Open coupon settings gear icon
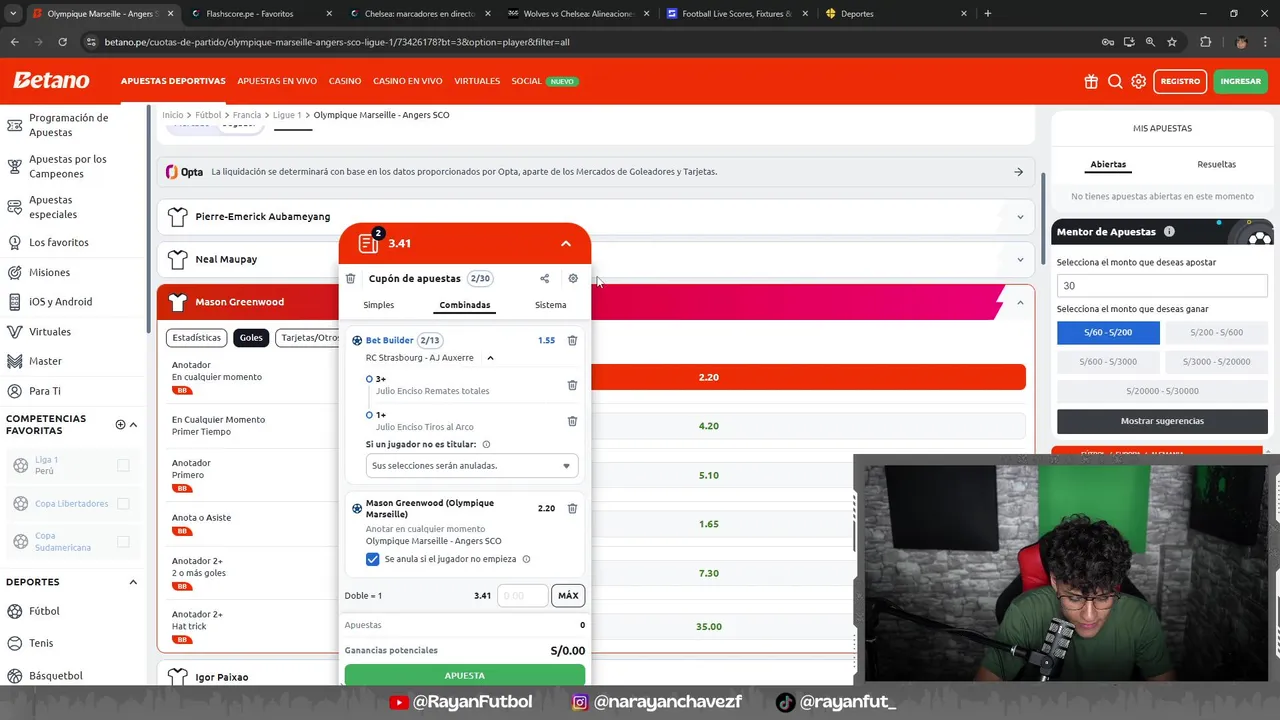This screenshot has height=720, width=1280. (x=573, y=279)
